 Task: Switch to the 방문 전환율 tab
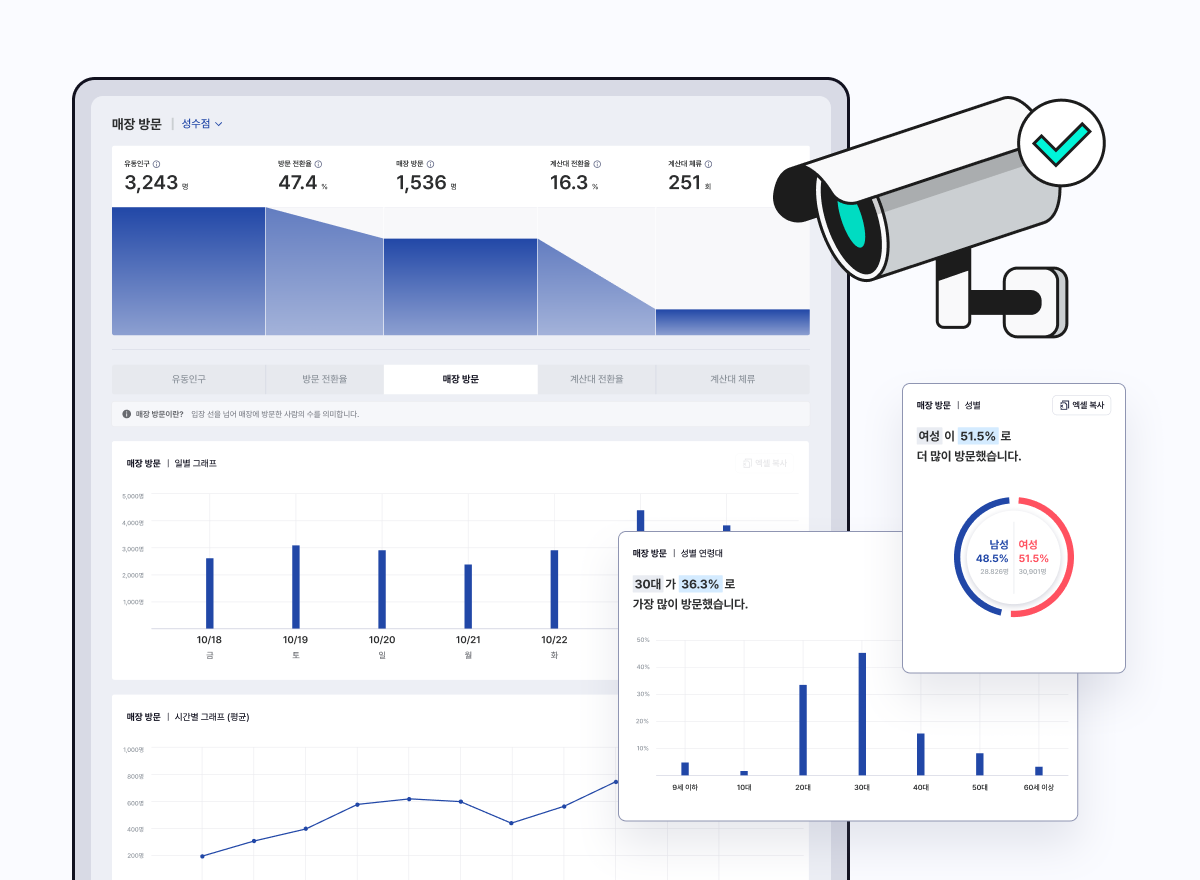pos(325,380)
